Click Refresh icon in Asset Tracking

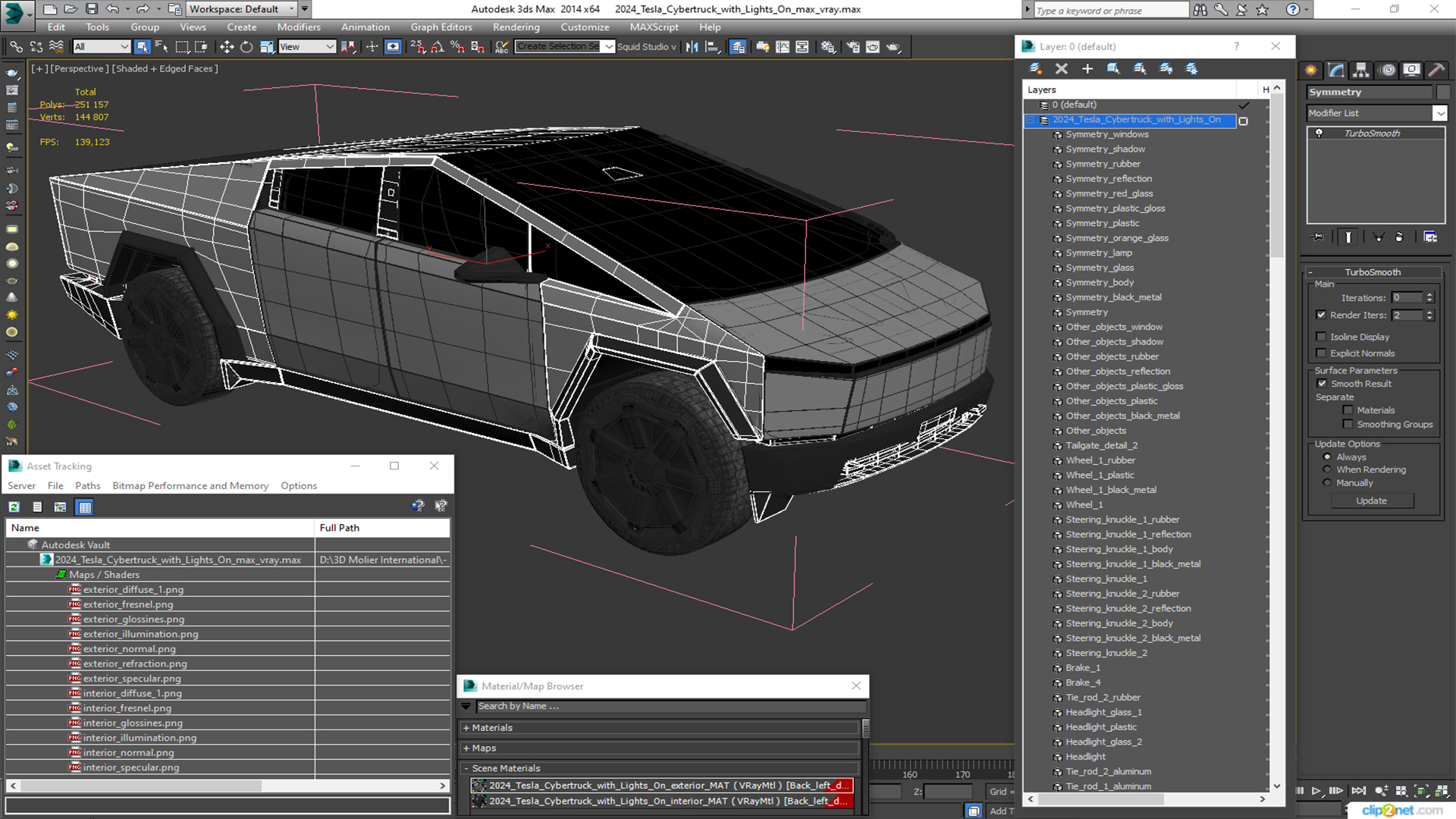(x=14, y=507)
